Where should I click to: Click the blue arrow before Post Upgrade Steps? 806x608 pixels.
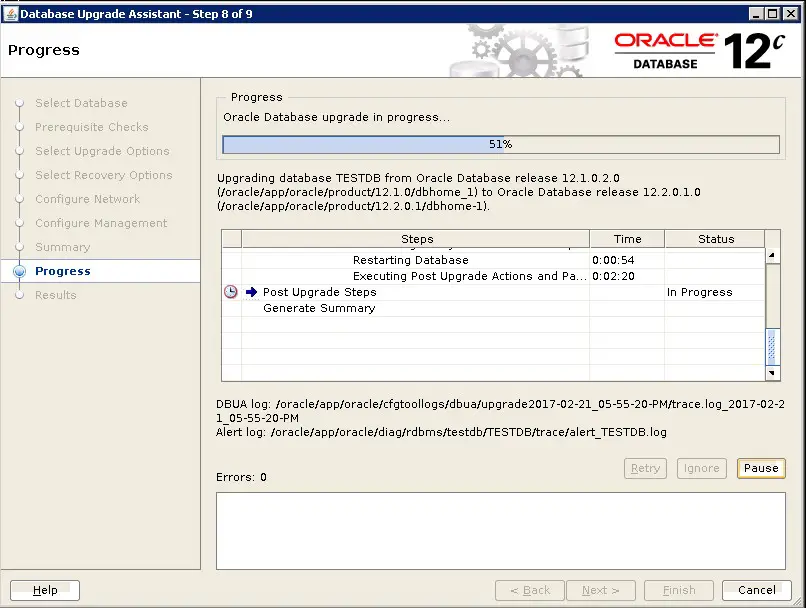tap(251, 292)
